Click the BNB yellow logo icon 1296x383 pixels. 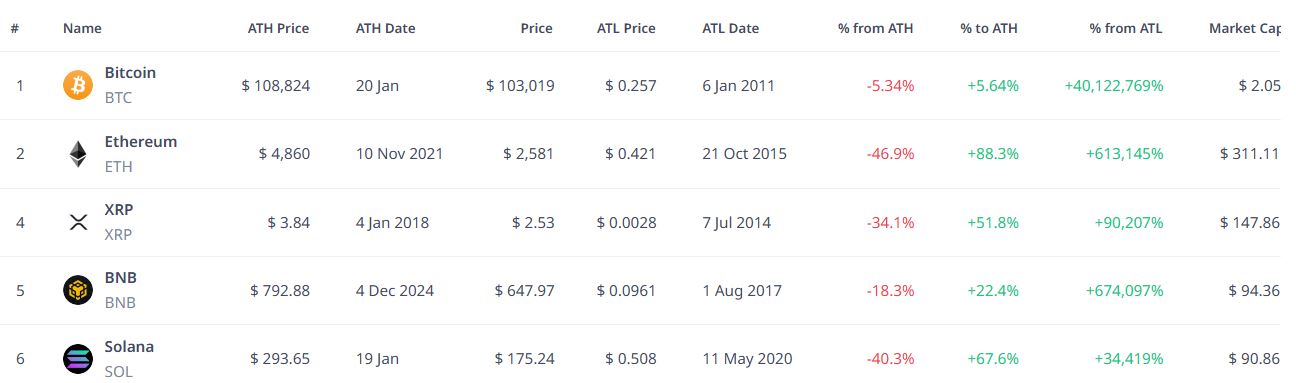pos(77,290)
